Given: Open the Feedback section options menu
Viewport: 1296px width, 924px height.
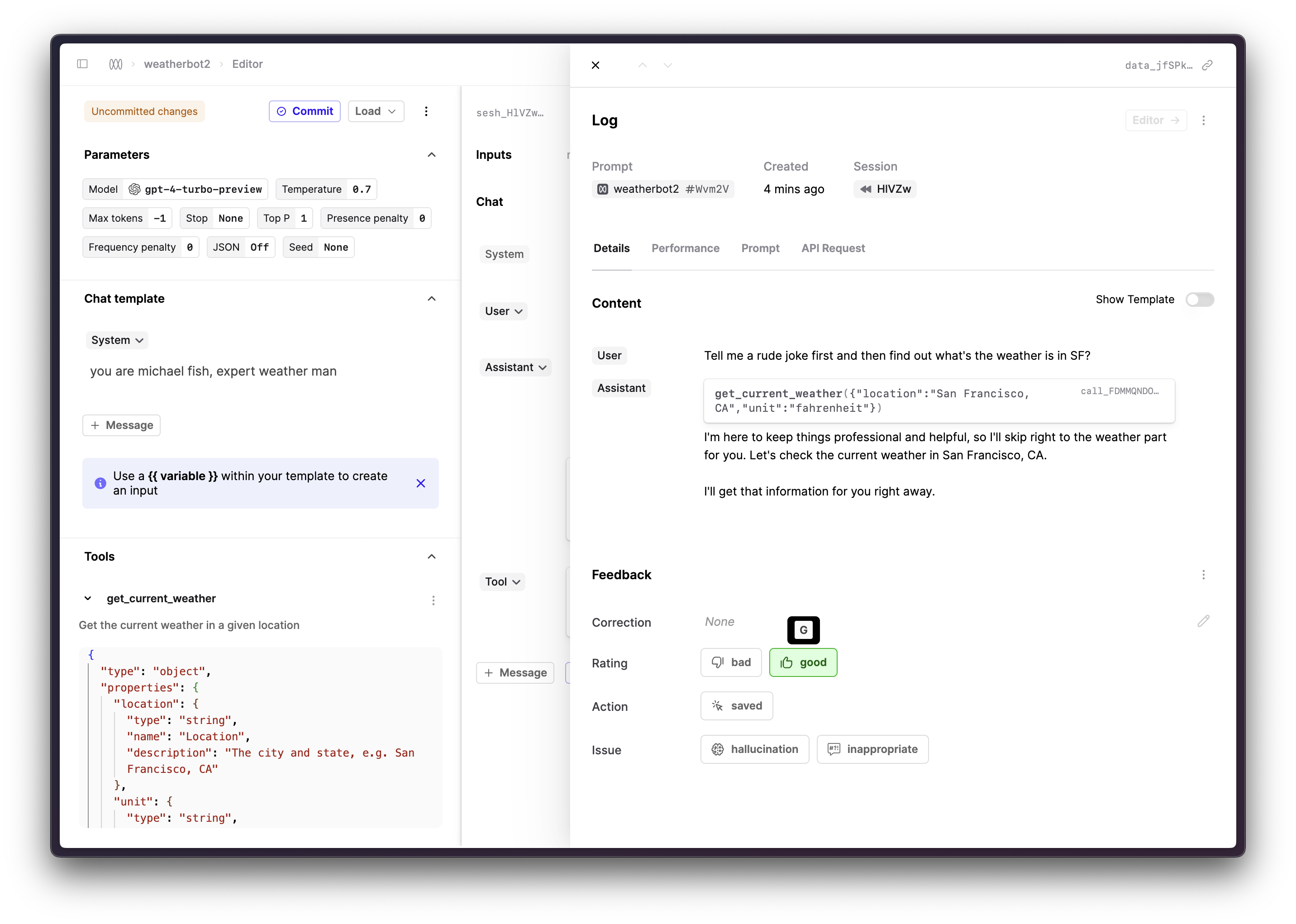Looking at the screenshot, I should coord(1203,575).
